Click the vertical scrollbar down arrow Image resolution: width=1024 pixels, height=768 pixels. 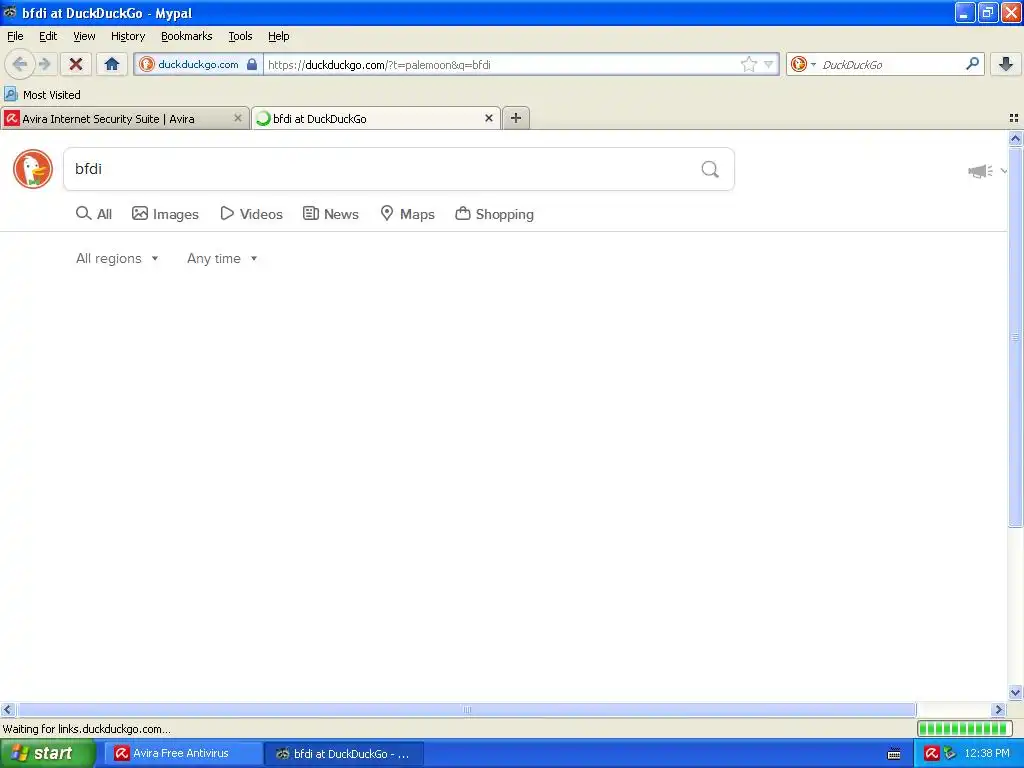click(x=1015, y=693)
